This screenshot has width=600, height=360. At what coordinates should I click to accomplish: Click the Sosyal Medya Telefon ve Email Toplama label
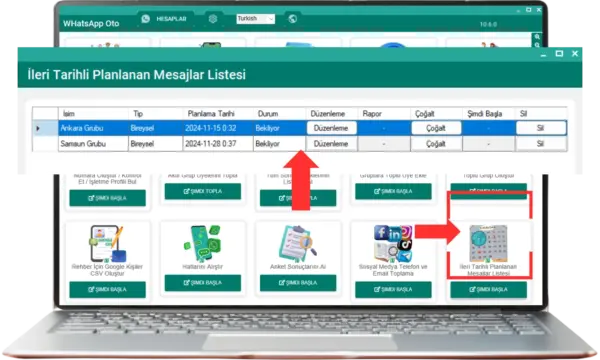point(393,270)
